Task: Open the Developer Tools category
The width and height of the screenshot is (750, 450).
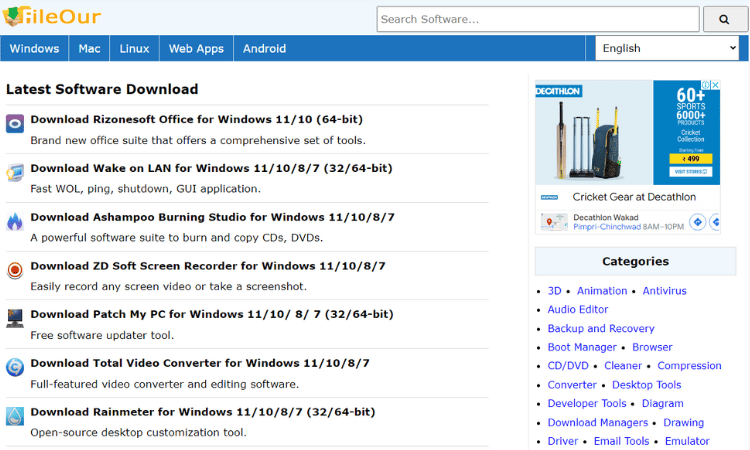Action: pos(587,404)
